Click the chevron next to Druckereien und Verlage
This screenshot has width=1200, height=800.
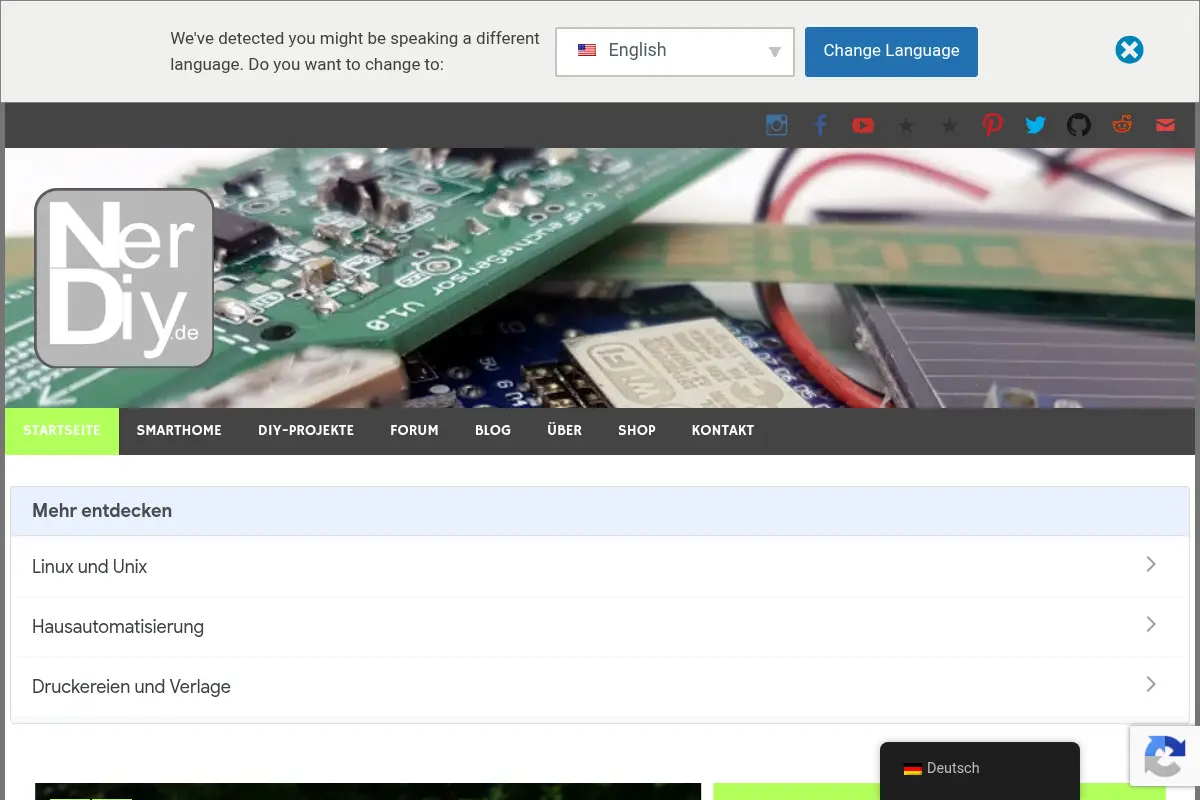click(1151, 684)
